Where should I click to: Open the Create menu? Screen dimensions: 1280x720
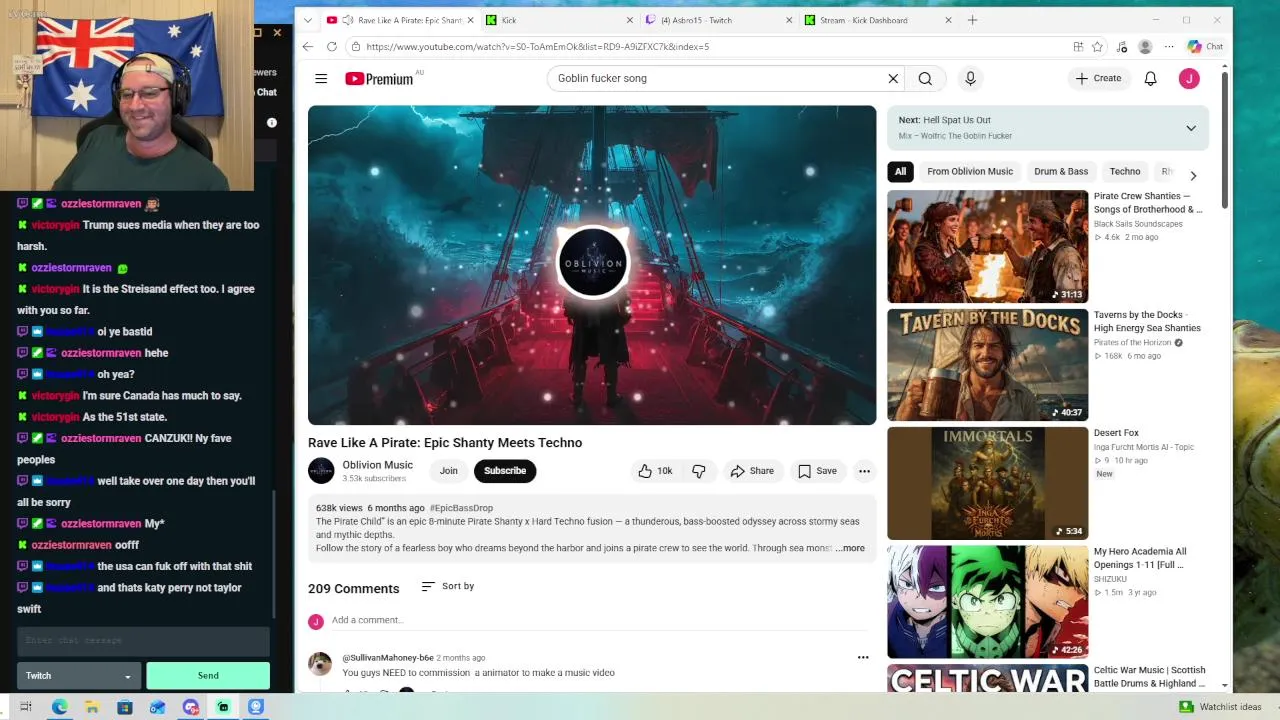(x=1099, y=78)
